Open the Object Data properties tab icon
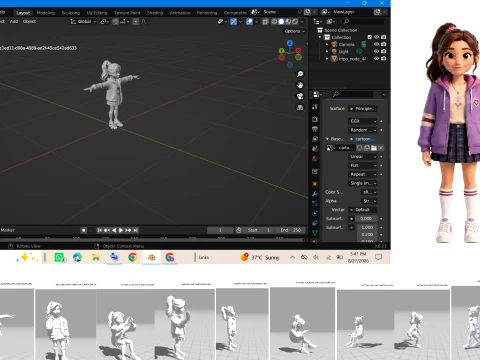 (x=315, y=233)
